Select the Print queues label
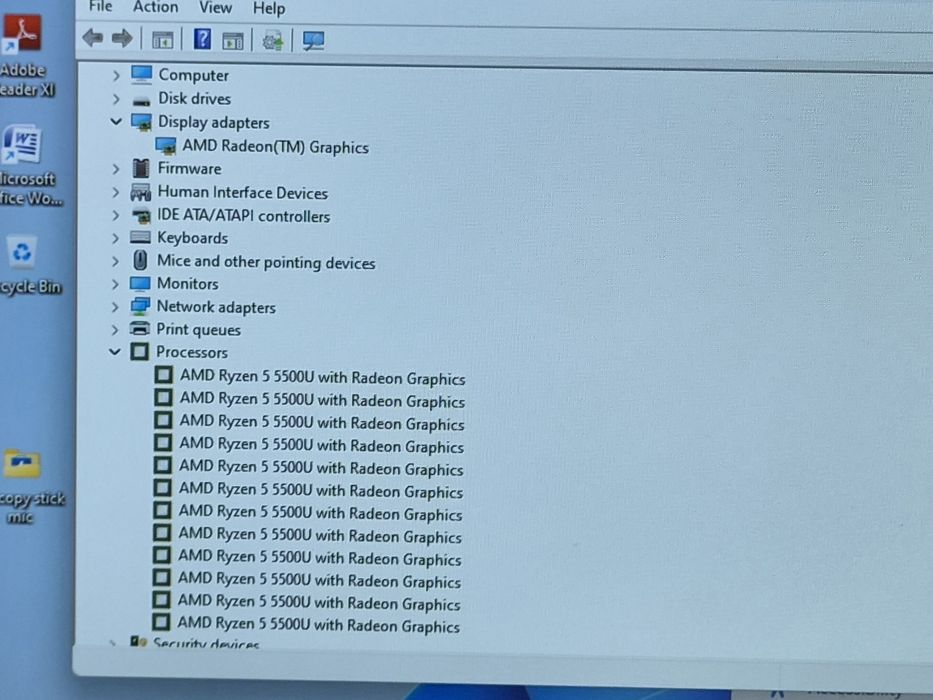The image size is (933, 700). (x=199, y=330)
